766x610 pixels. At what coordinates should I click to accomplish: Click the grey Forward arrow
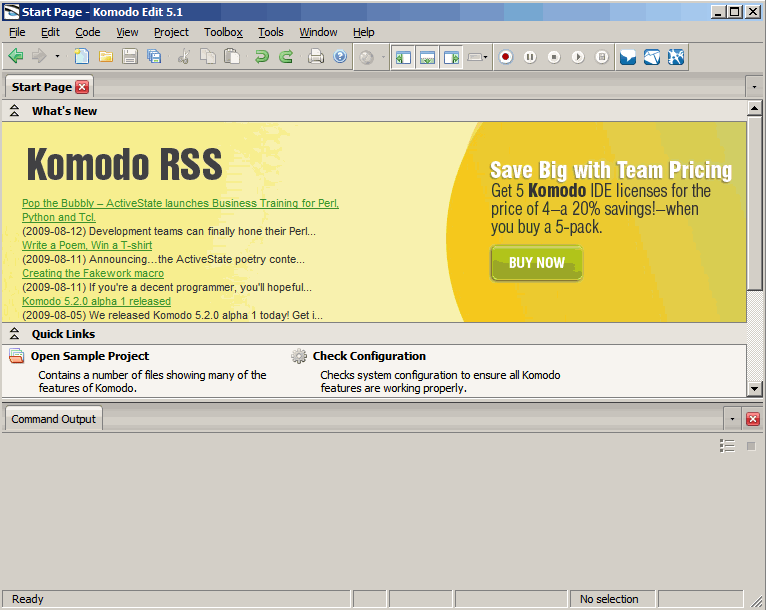click(39, 57)
